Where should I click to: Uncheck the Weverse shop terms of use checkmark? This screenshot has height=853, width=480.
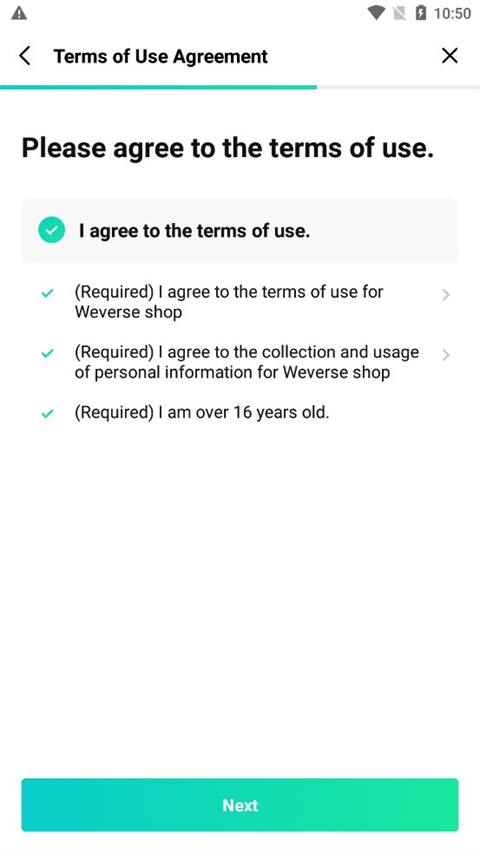click(x=48, y=293)
